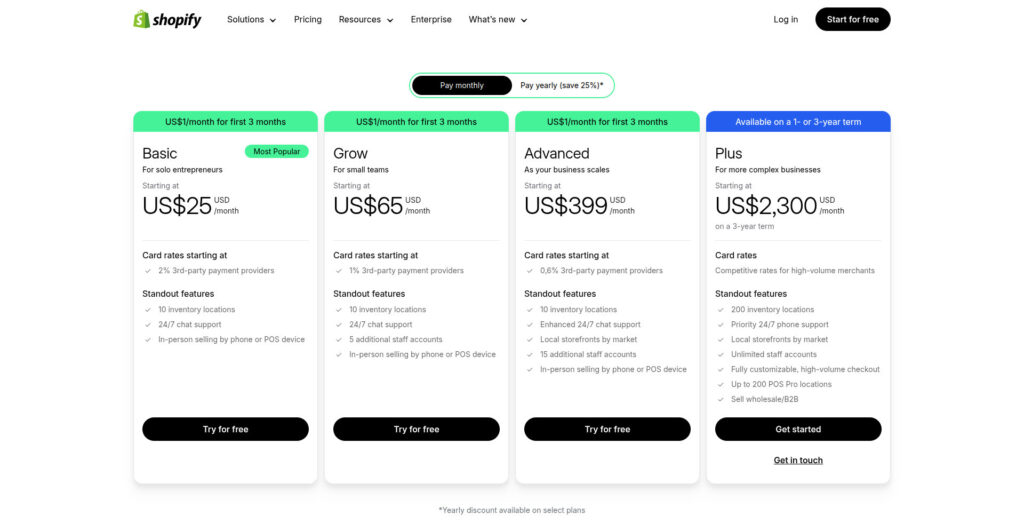Expand the What's new dropdown
The image size is (1024, 530).
point(497,19)
